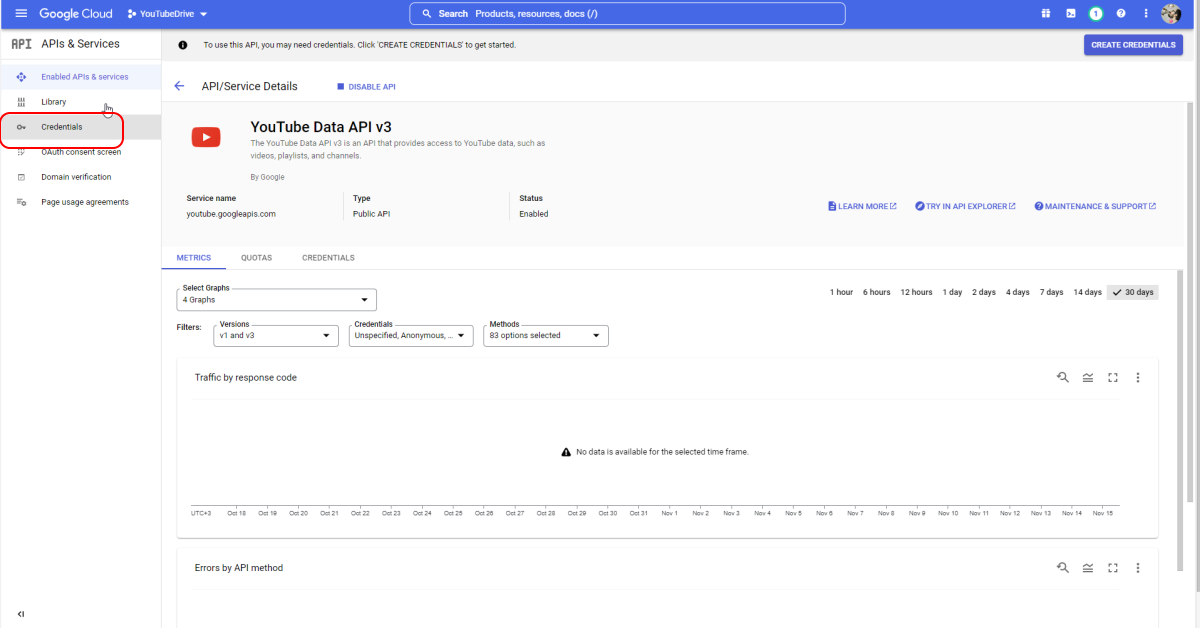Click the APIs & Services header

point(80,44)
